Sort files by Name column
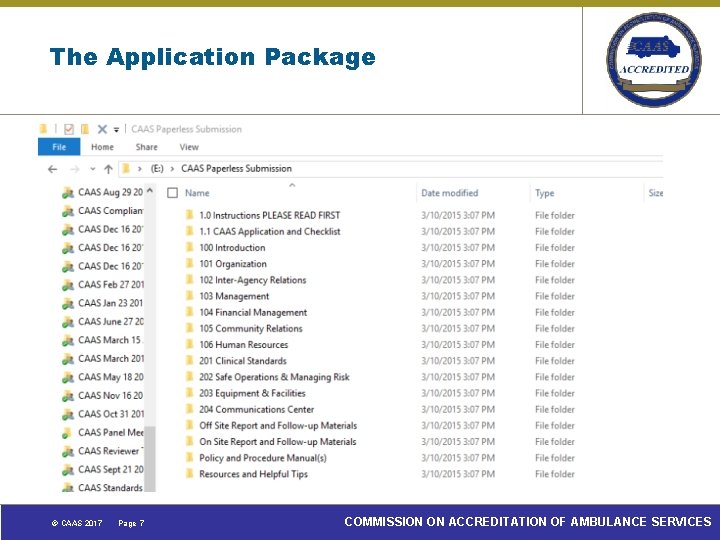 (197, 193)
